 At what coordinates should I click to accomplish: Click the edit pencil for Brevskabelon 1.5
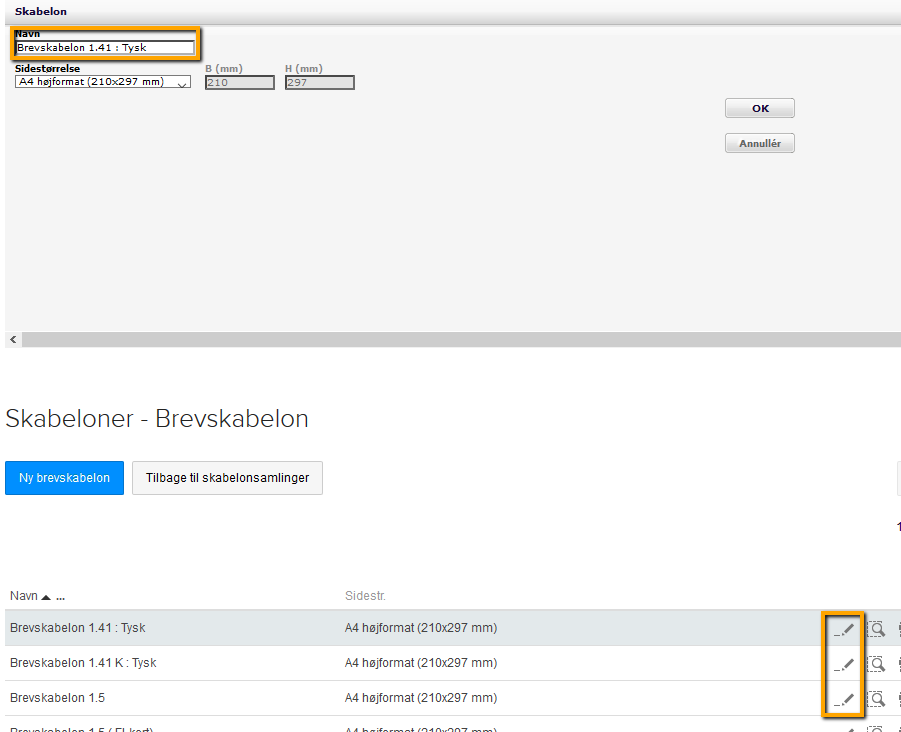click(846, 699)
